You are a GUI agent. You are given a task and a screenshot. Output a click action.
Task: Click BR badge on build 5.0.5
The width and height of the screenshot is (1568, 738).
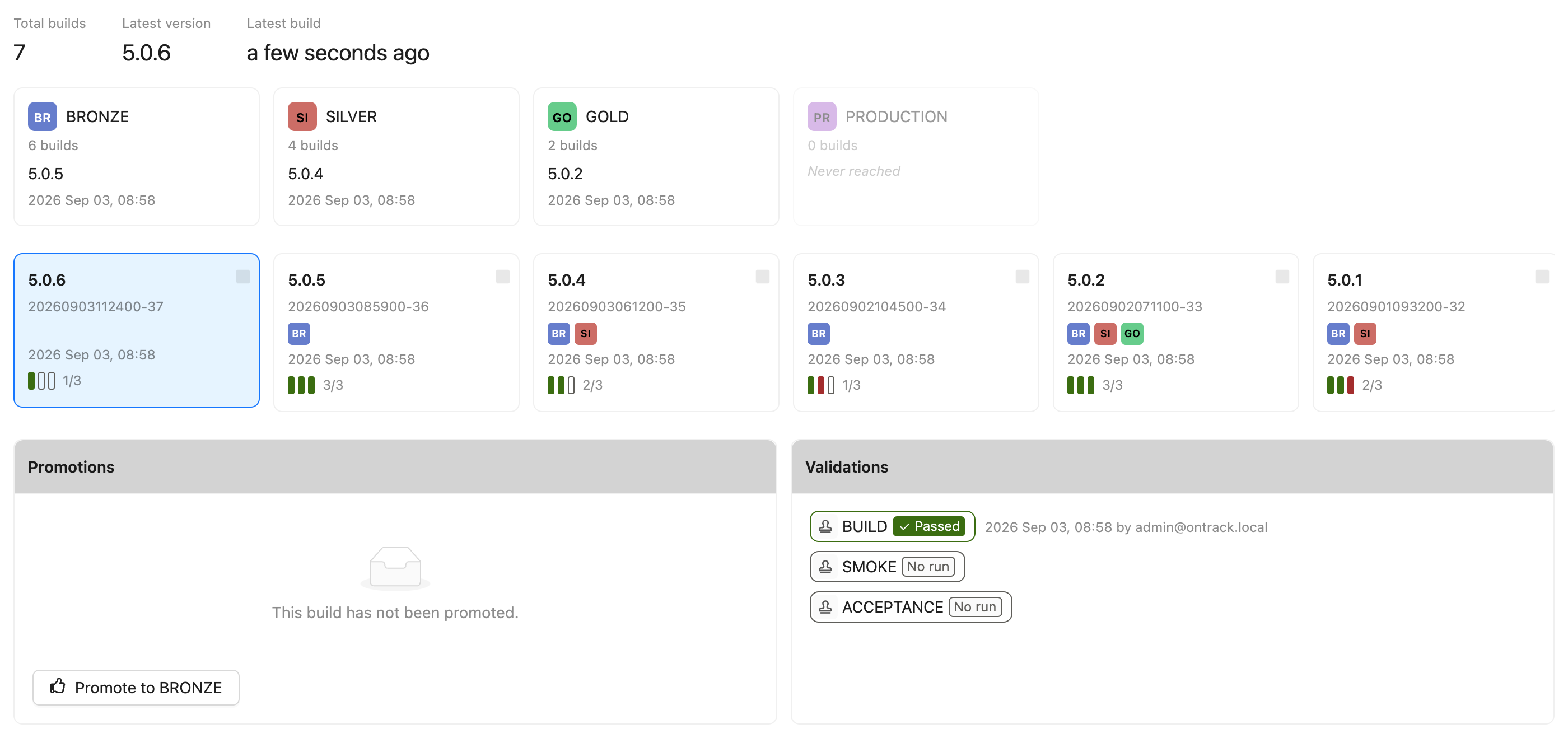[x=299, y=333]
